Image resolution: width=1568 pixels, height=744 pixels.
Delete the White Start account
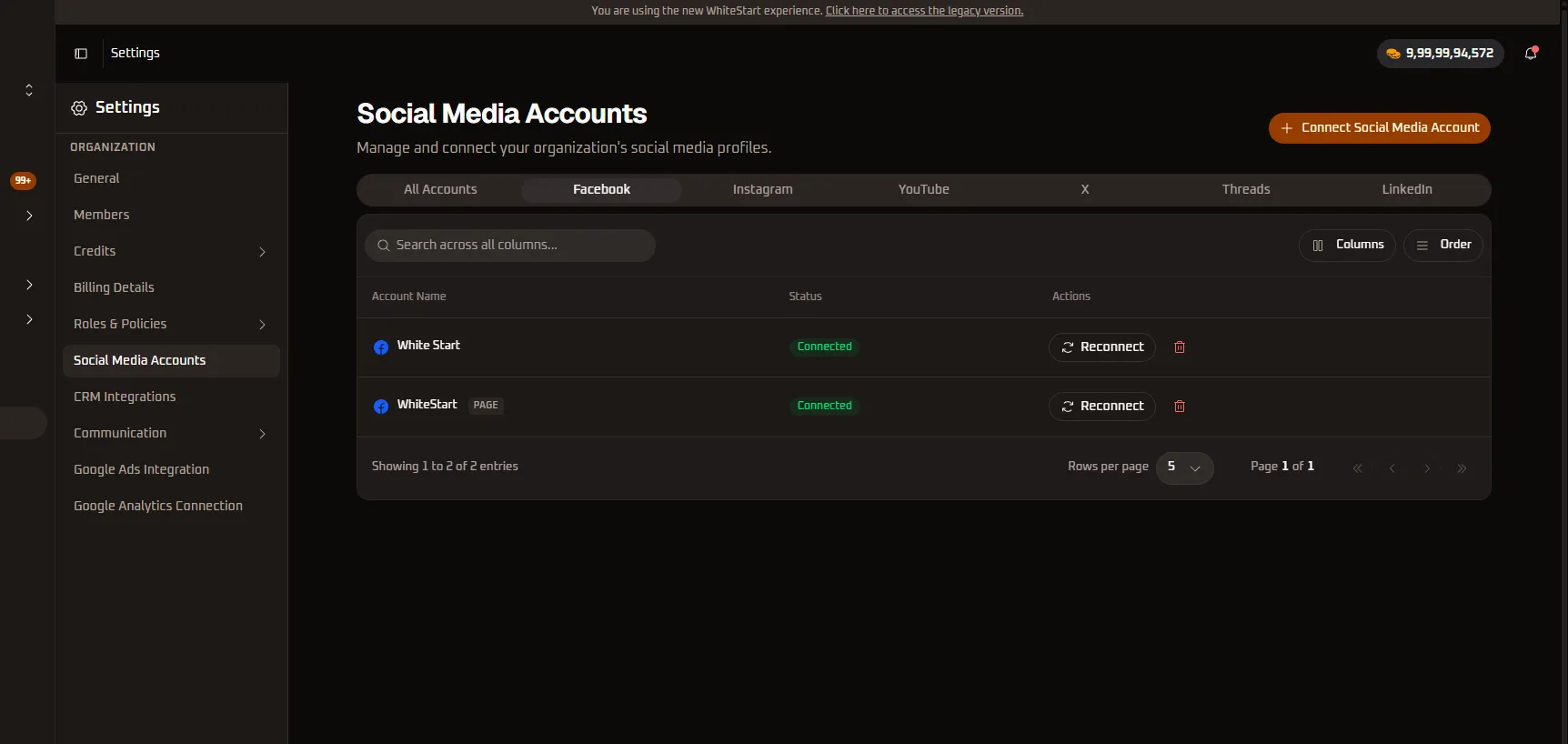1180,347
